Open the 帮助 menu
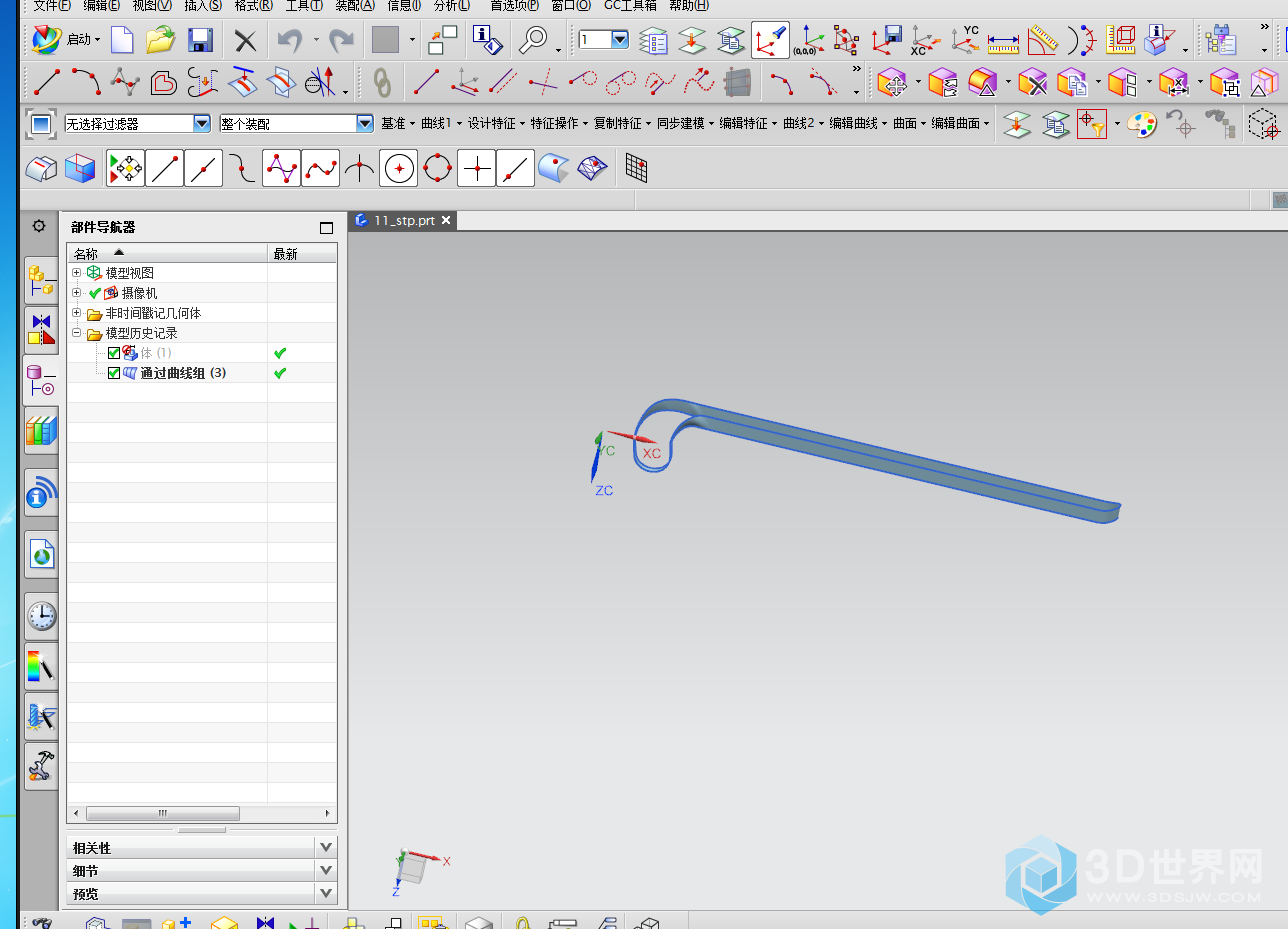The image size is (1288, 929). tap(689, 5)
